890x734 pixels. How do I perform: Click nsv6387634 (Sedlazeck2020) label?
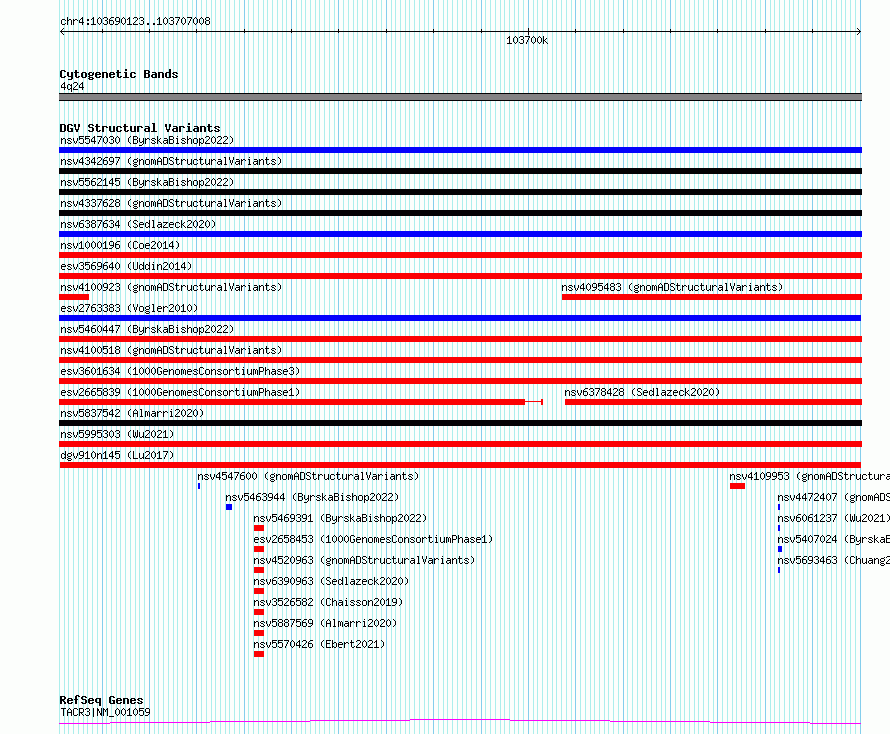pos(138,224)
